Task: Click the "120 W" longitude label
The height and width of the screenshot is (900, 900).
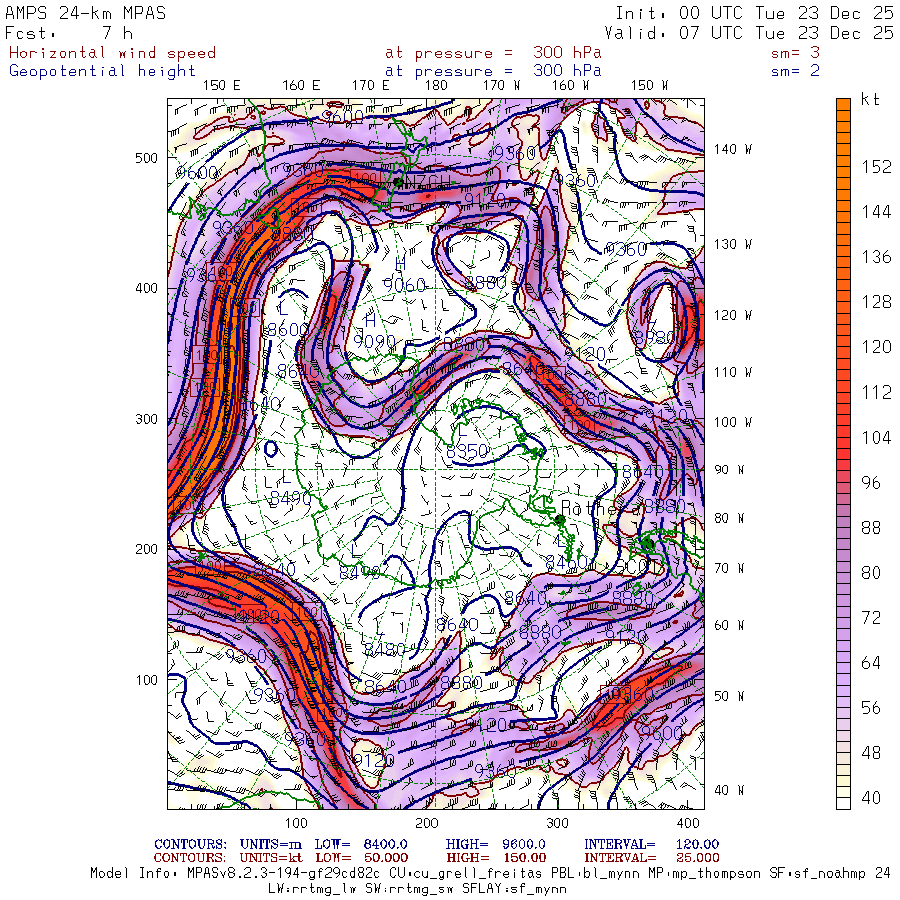Action: point(732,315)
